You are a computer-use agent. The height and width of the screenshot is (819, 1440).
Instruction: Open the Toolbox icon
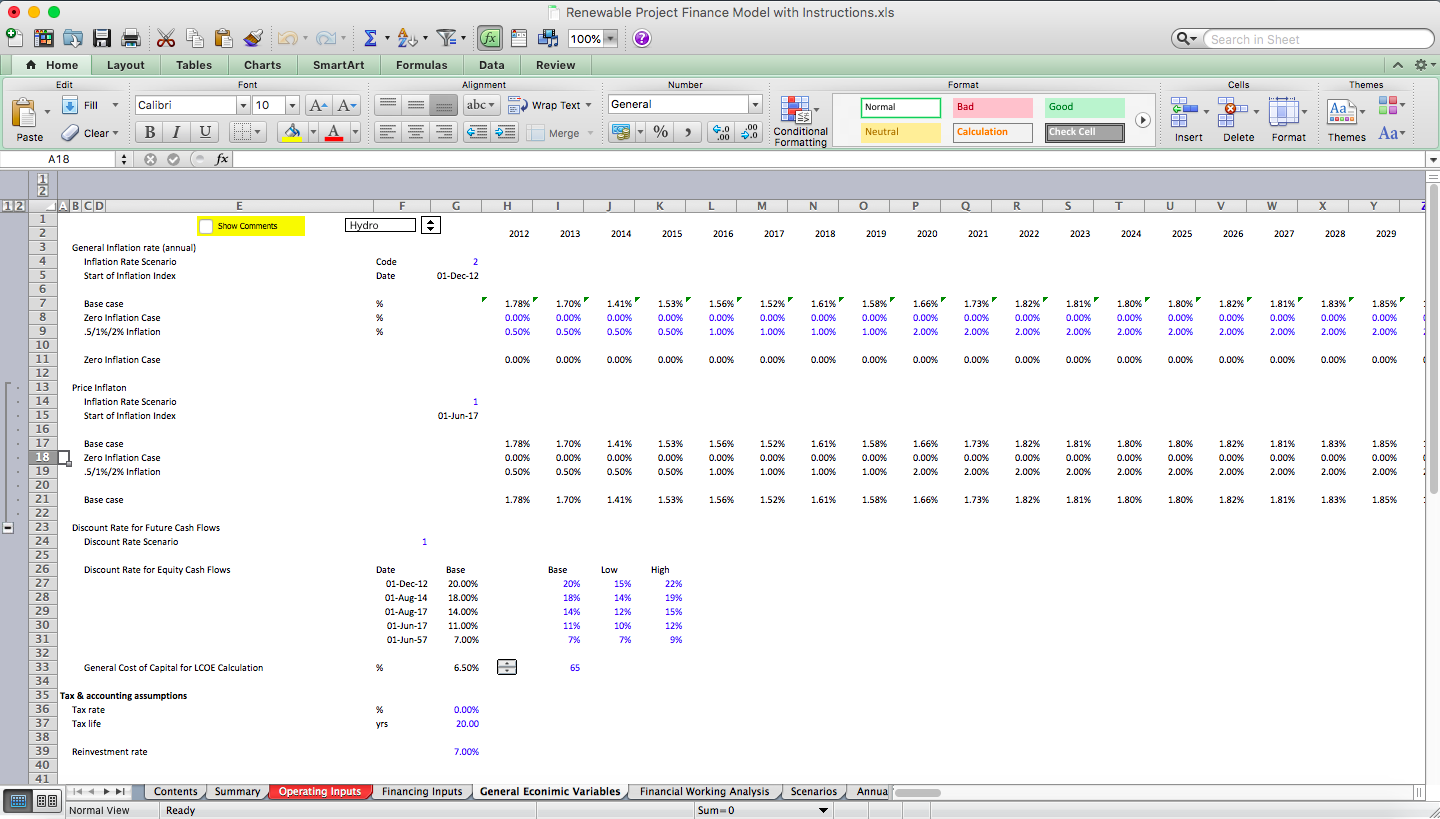tap(519, 38)
